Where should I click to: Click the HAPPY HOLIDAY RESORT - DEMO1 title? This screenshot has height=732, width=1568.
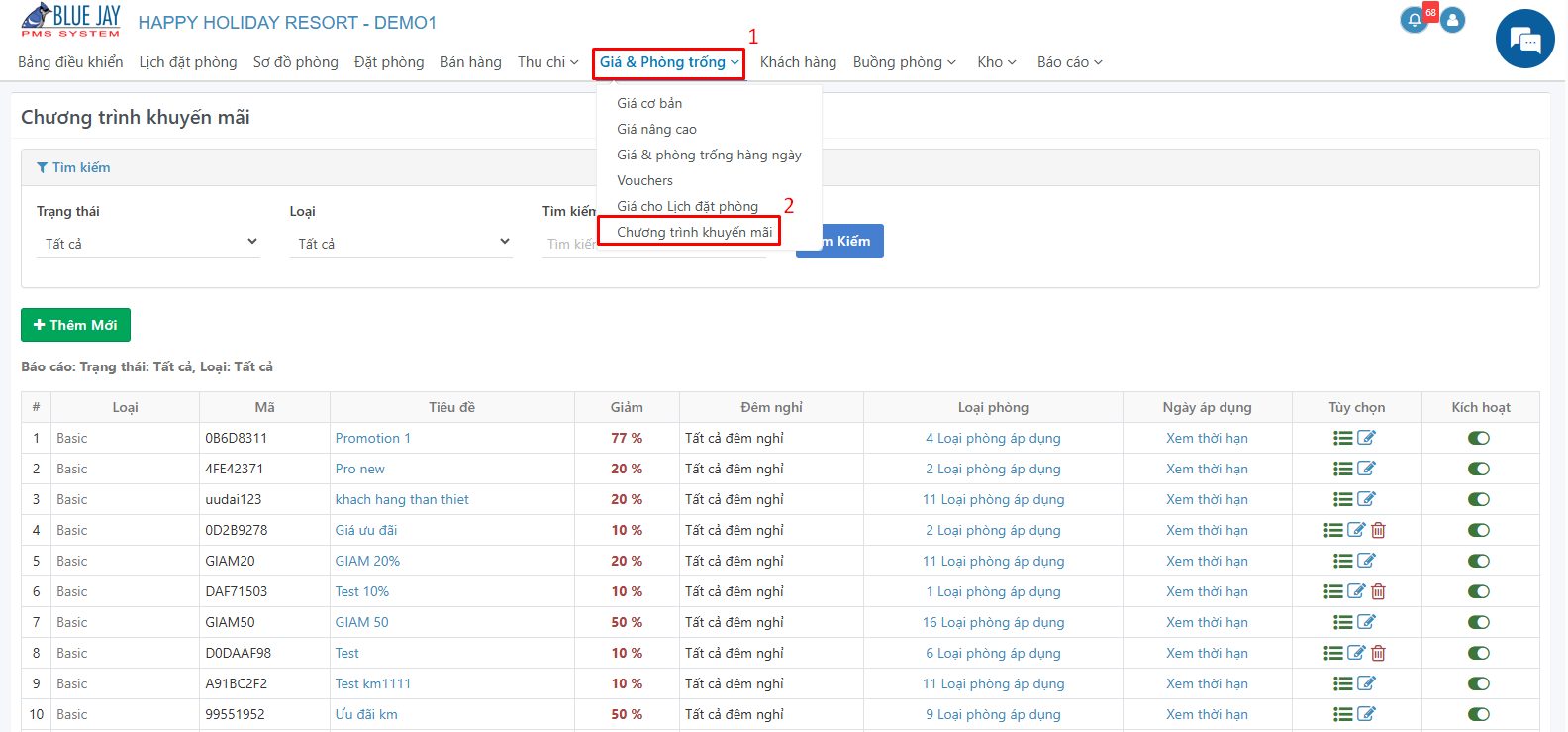click(x=287, y=23)
